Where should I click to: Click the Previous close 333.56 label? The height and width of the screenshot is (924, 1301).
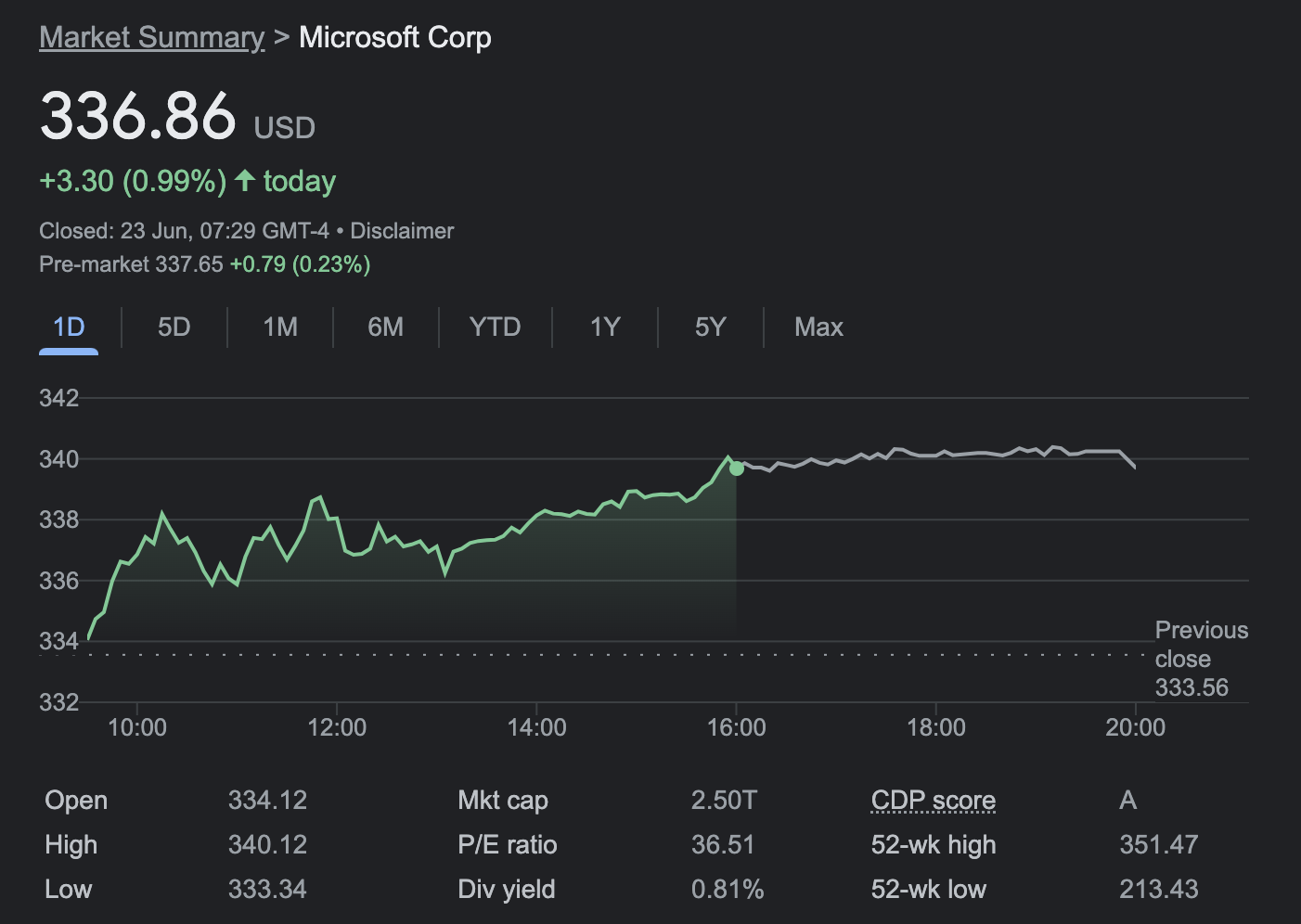pos(1202,659)
